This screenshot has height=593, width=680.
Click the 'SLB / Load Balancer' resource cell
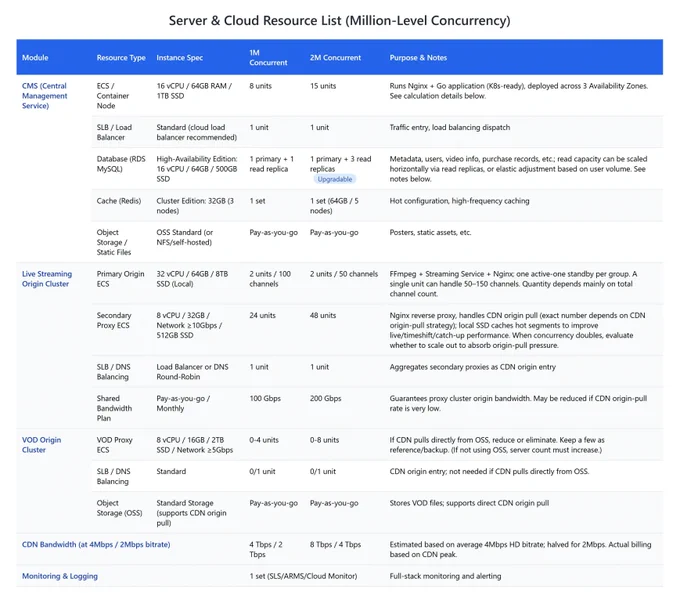click(x=114, y=132)
